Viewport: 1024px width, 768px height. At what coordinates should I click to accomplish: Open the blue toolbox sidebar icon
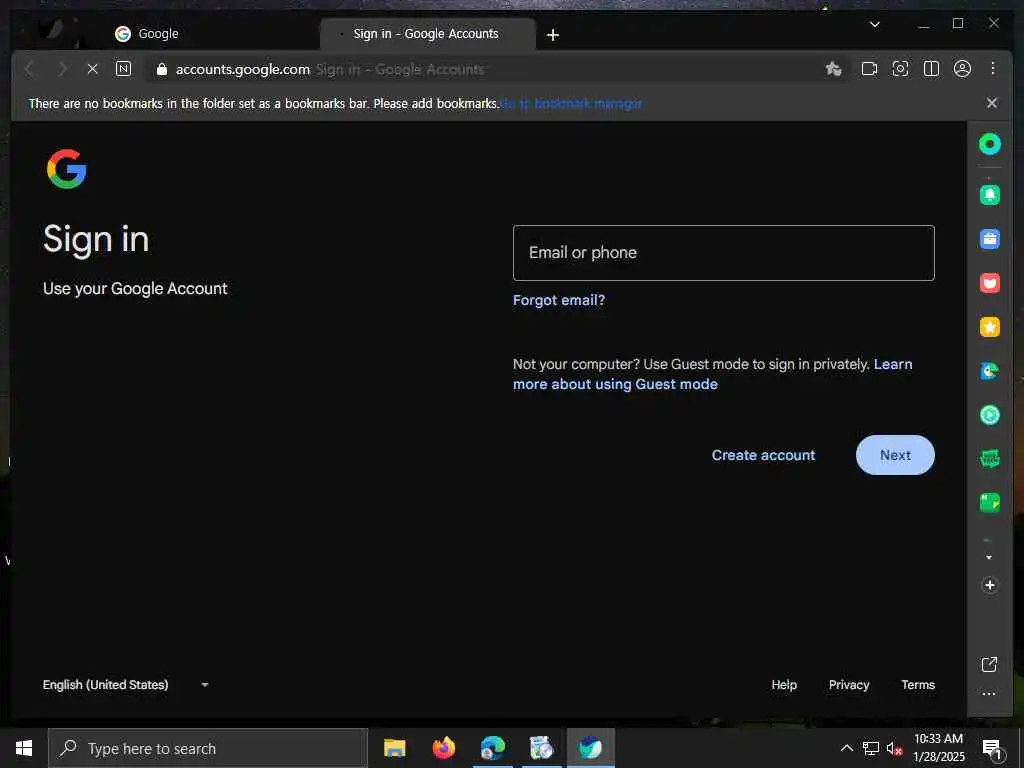(x=989, y=239)
